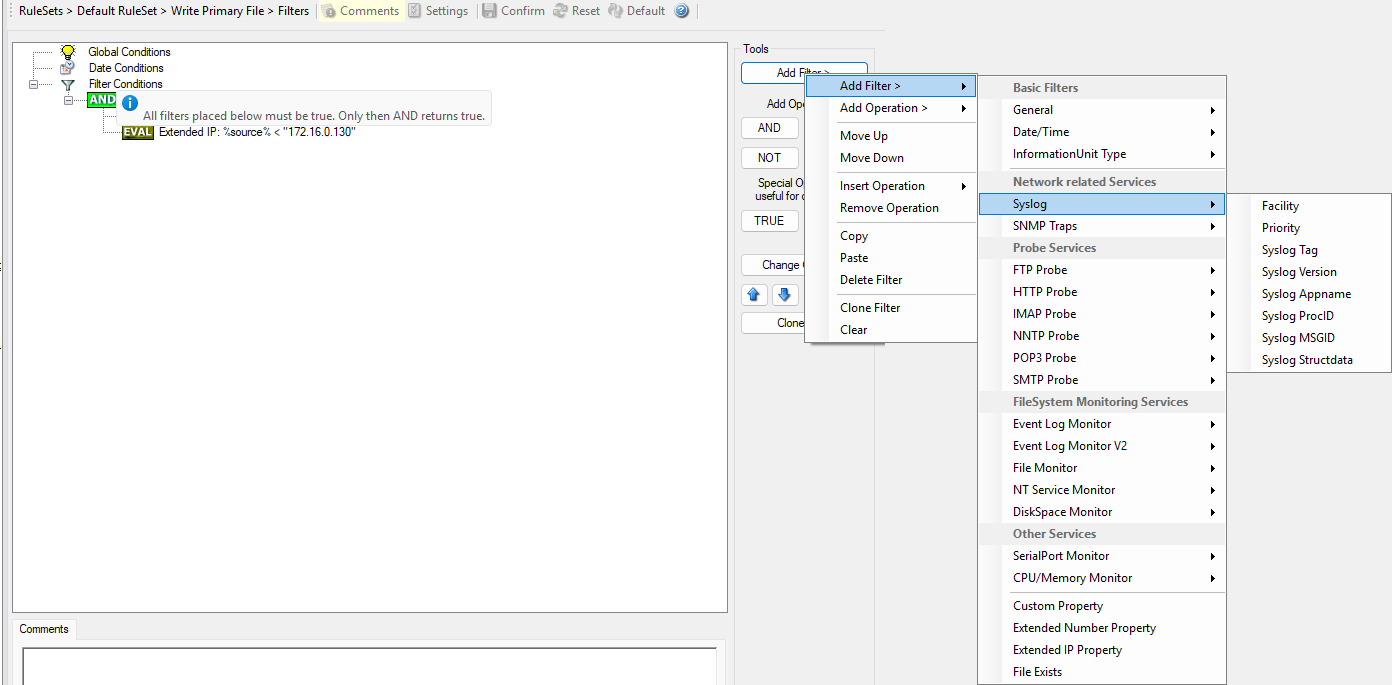This screenshot has width=1392, height=685.
Task: Expand the FTP Probe submenu
Action: pyautogui.click(x=1102, y=270)
